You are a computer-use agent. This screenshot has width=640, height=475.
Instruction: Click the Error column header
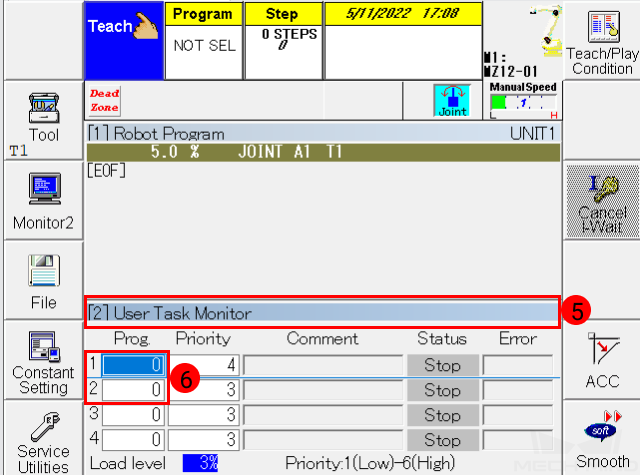[518, 339]
